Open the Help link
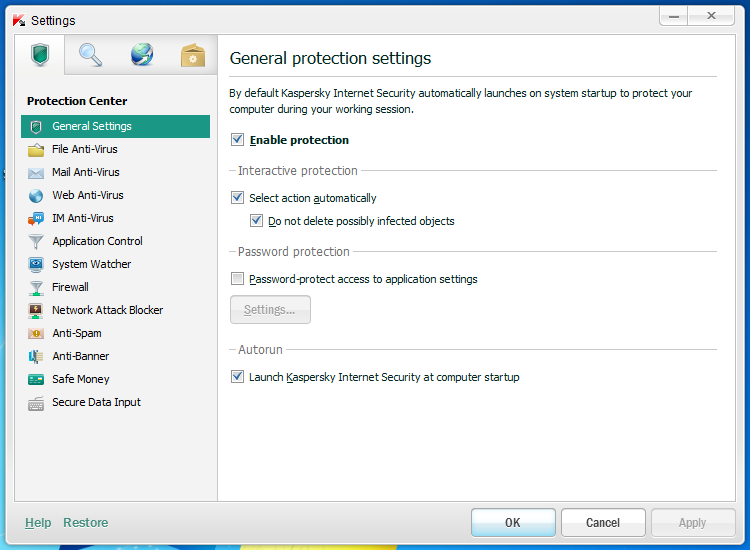This screenshot has height=550, width=750. pos(38,523)
